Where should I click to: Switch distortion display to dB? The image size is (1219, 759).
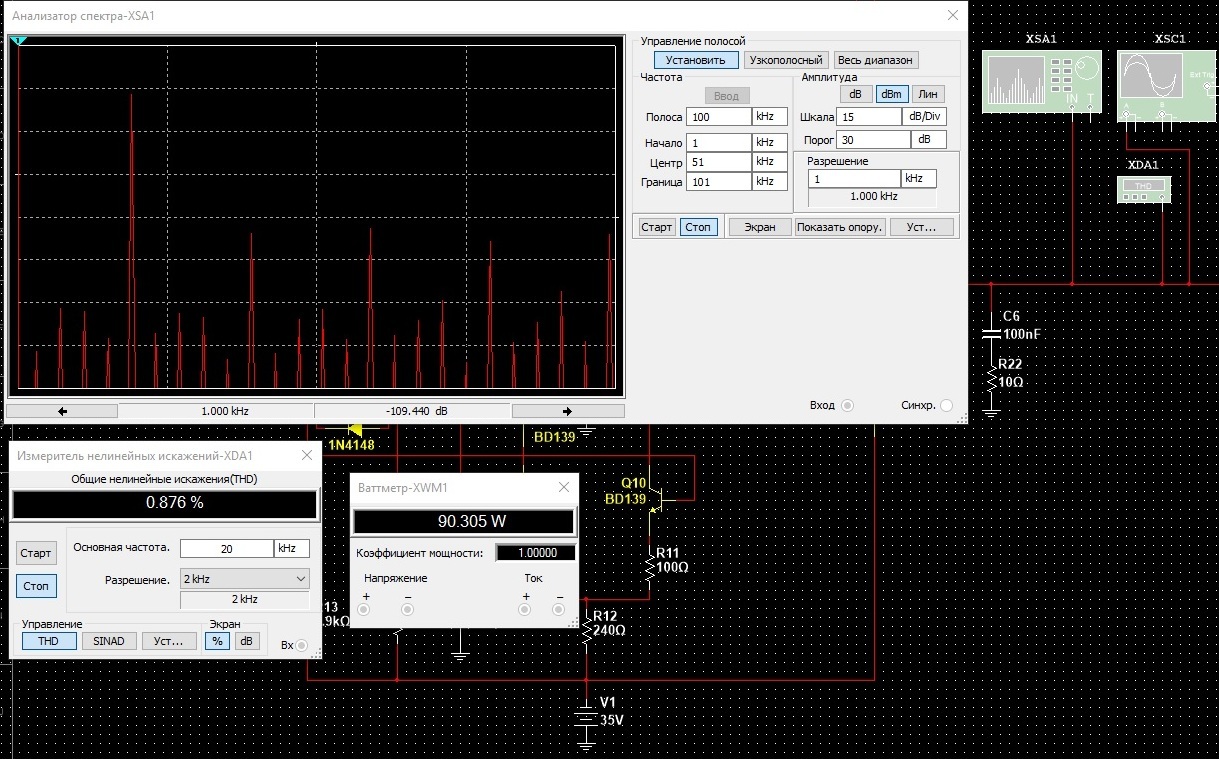pyautogui.click(x=247, y=641)
